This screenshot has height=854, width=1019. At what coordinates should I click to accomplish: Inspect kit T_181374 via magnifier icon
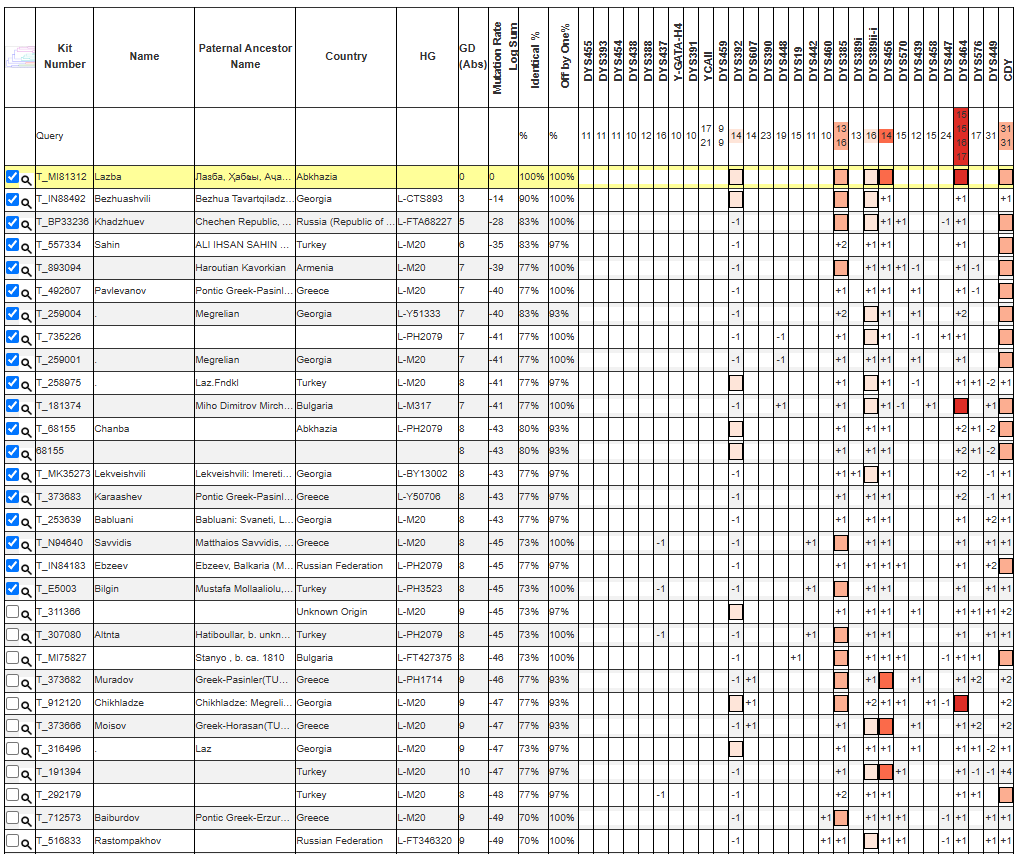click(x=27, y=406)
